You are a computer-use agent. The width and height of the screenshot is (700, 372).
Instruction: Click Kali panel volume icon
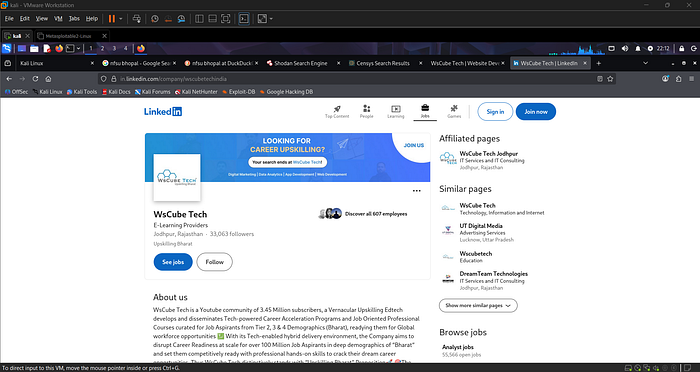[625, 48]
